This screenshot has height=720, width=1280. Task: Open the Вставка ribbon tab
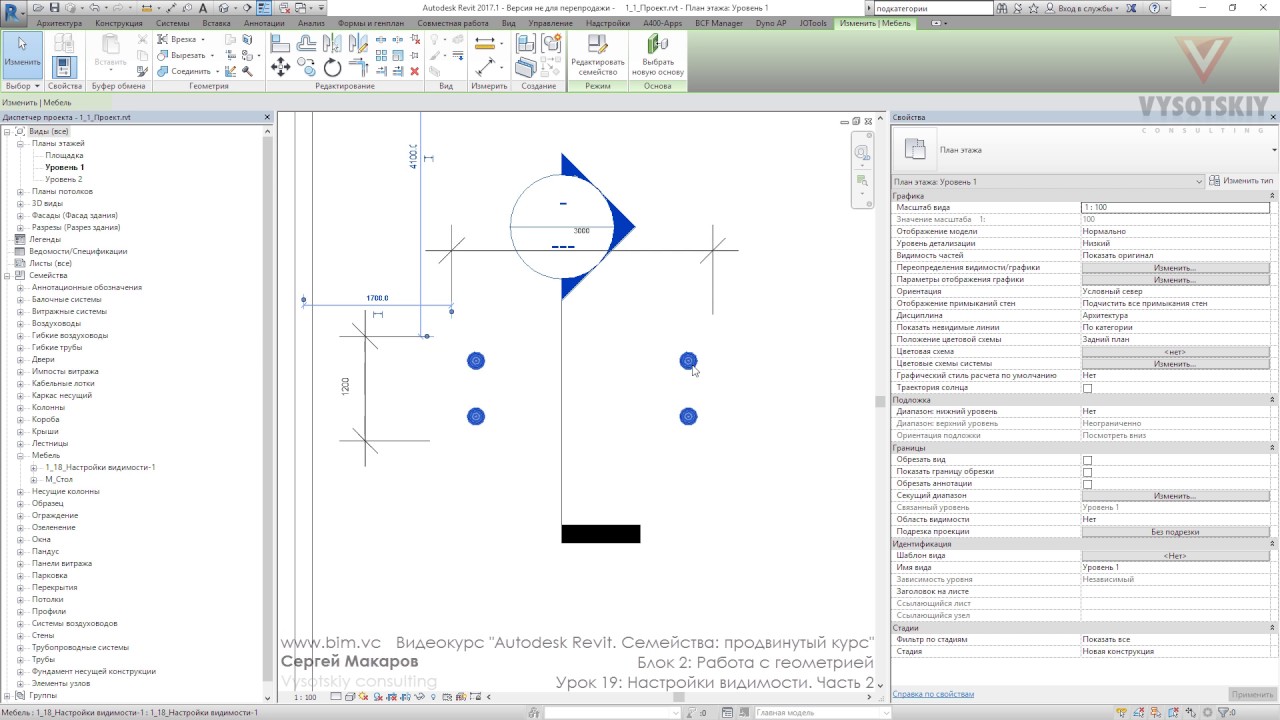point(216,23)
